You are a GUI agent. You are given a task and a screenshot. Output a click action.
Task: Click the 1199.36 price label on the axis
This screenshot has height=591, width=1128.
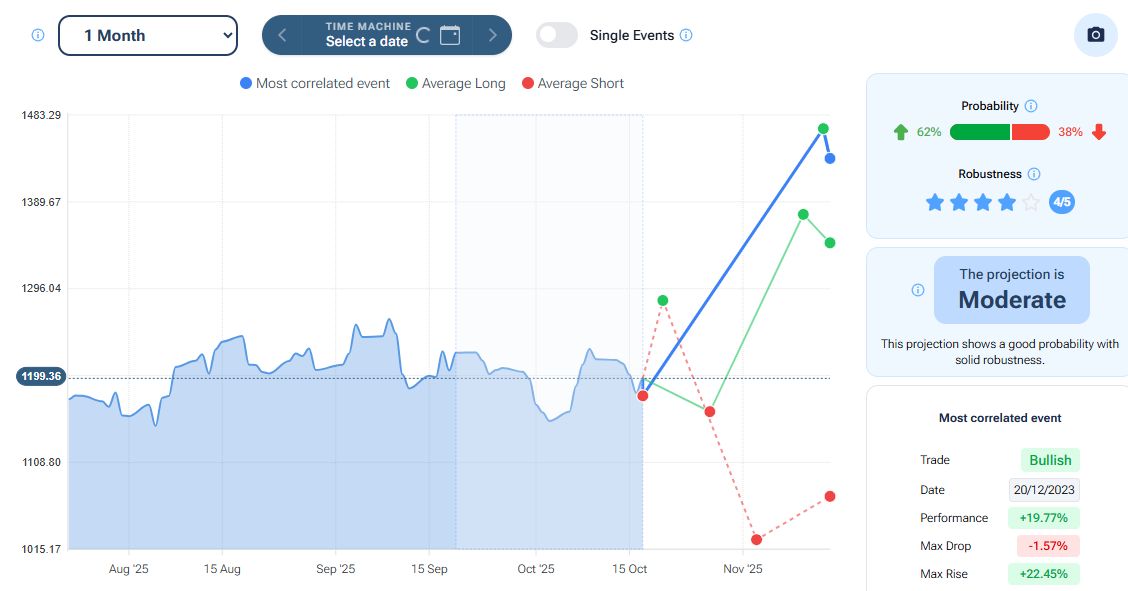40,377
